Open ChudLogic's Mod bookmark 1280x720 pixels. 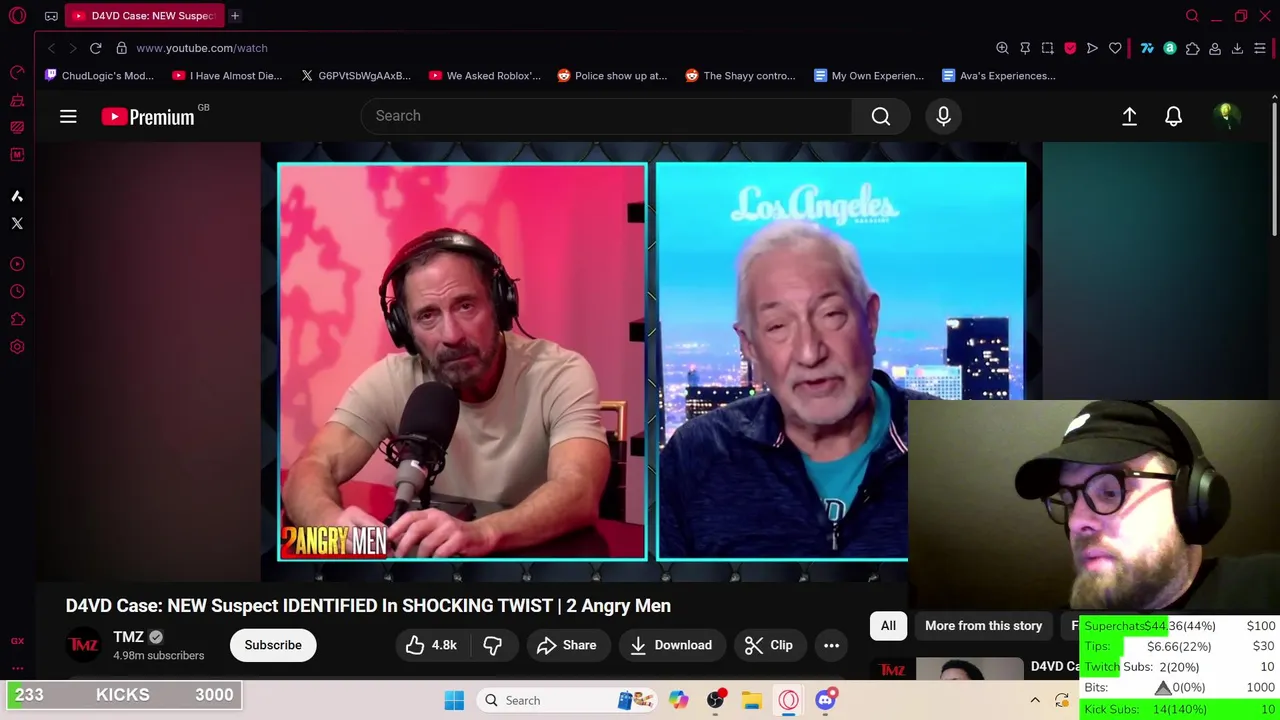pyautogui.click(x=100, y=76)
